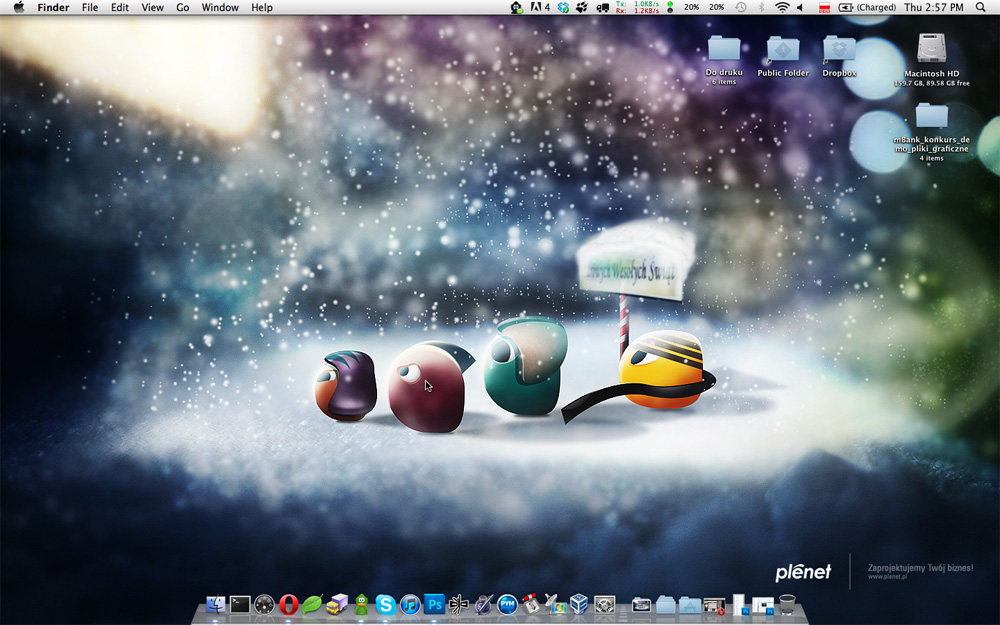This screenshot has width=1000, height=625.
Task: Launch Adium green duck icon
Action: coord(361,603)
